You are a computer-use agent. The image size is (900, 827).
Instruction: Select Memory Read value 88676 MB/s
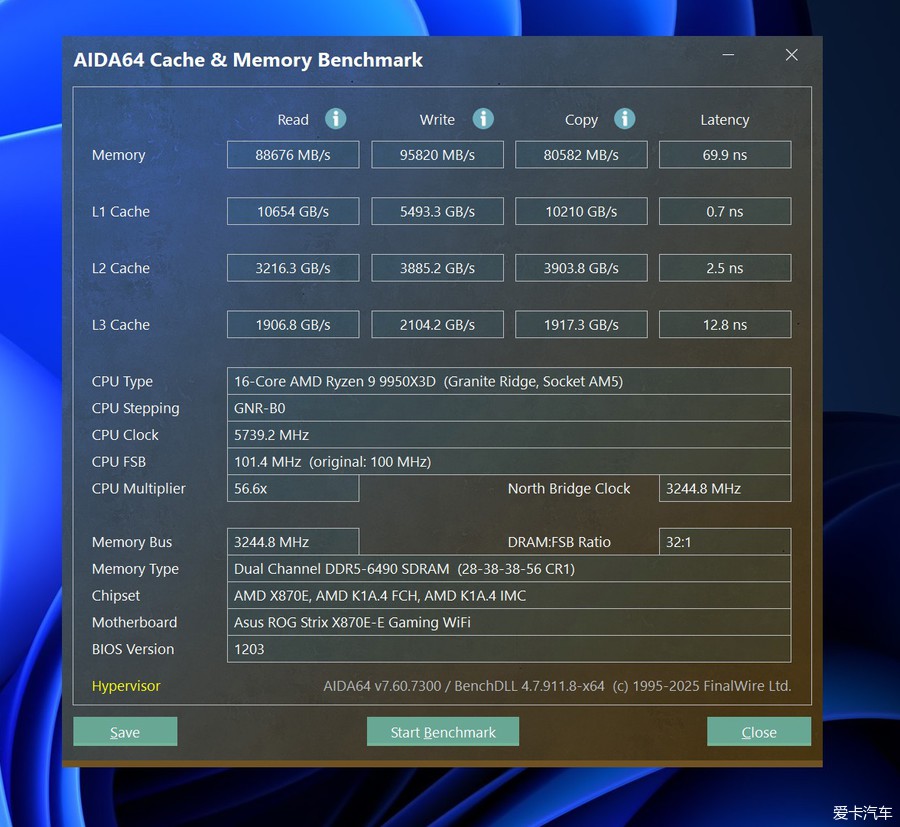tap(293, 155)
